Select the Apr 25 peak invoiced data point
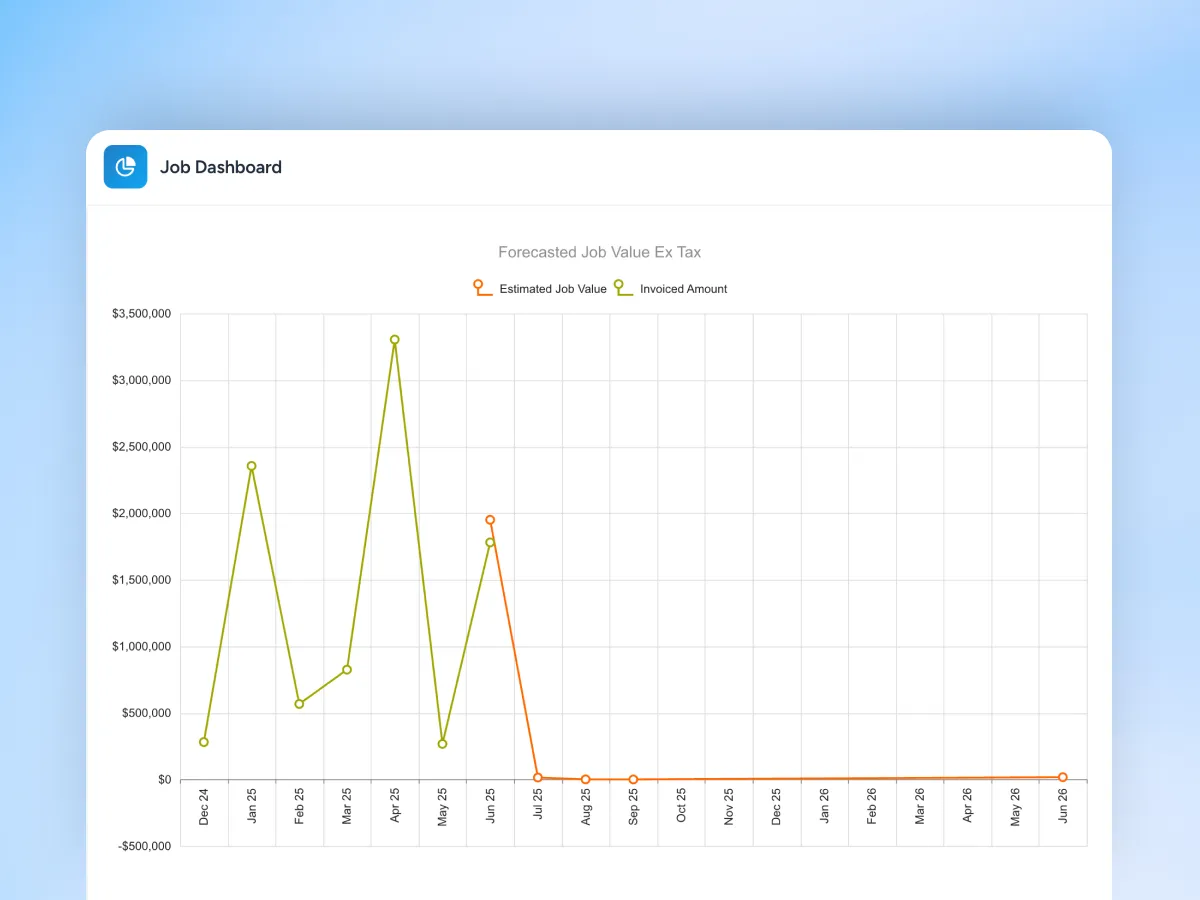The height and width of the screenshot is (900, 1200). [x=395, y=340]
